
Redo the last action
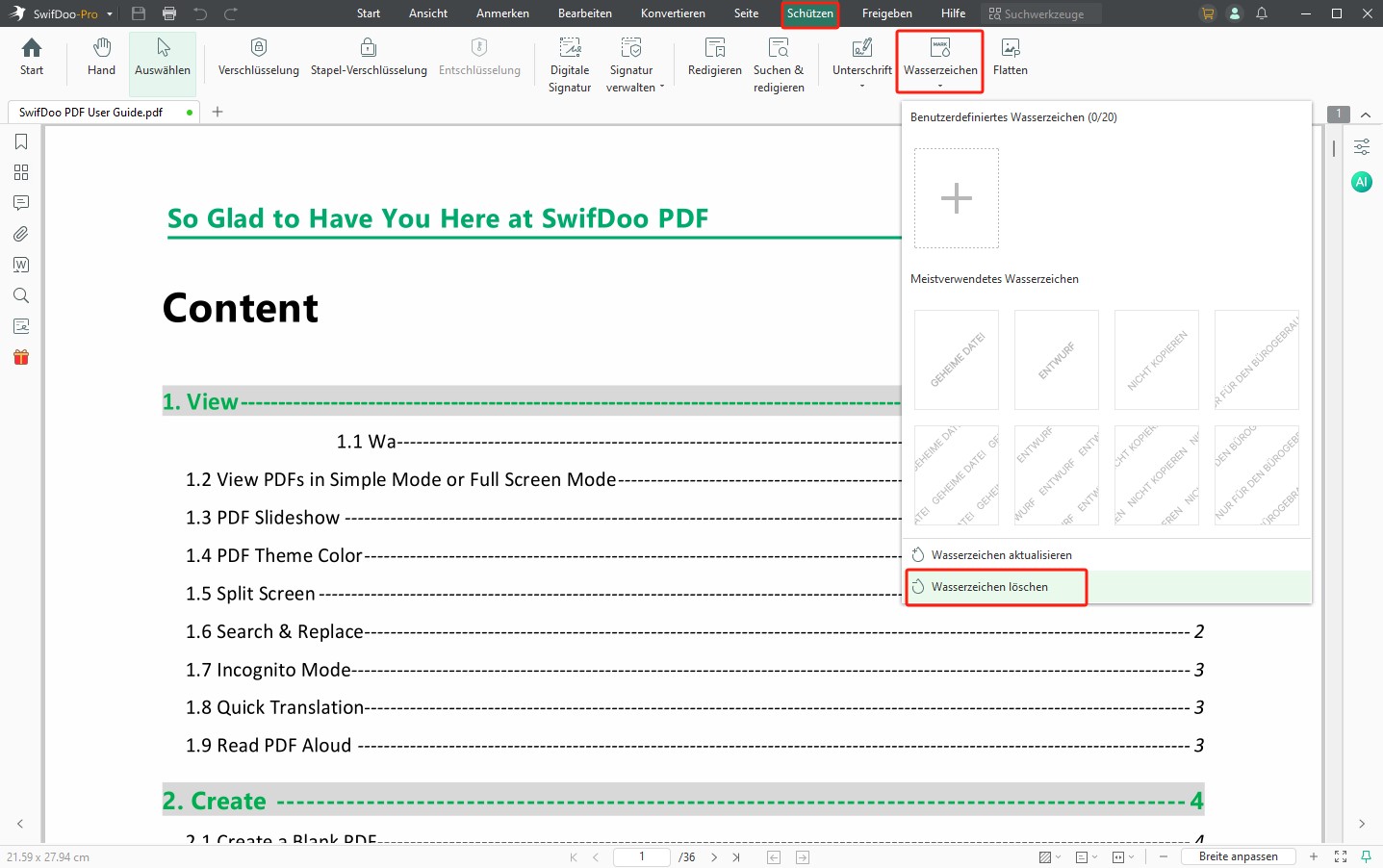pyautogui.click(x=231, y=13)
